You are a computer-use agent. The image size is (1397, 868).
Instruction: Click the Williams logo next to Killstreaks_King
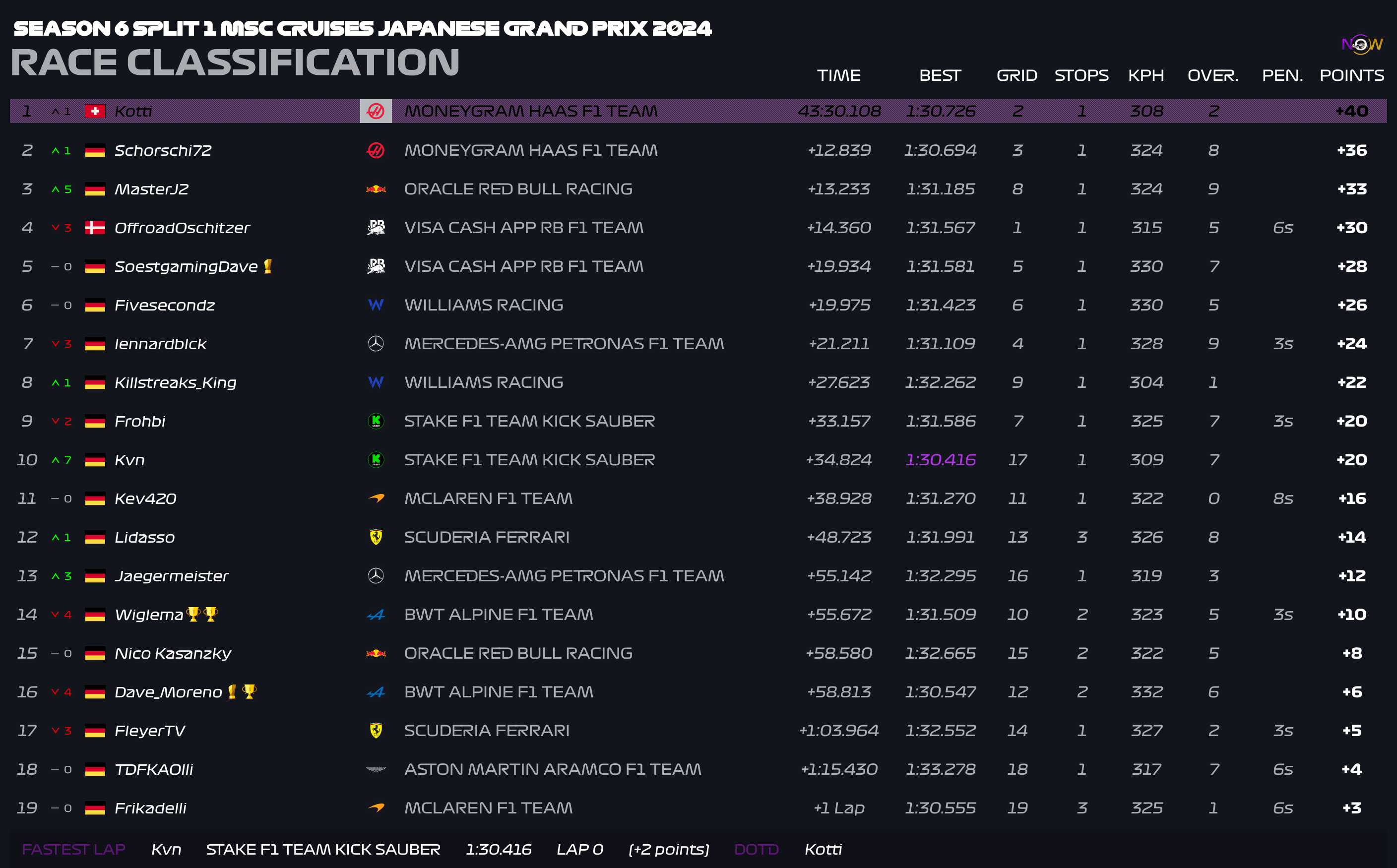(x=376, y=382)
